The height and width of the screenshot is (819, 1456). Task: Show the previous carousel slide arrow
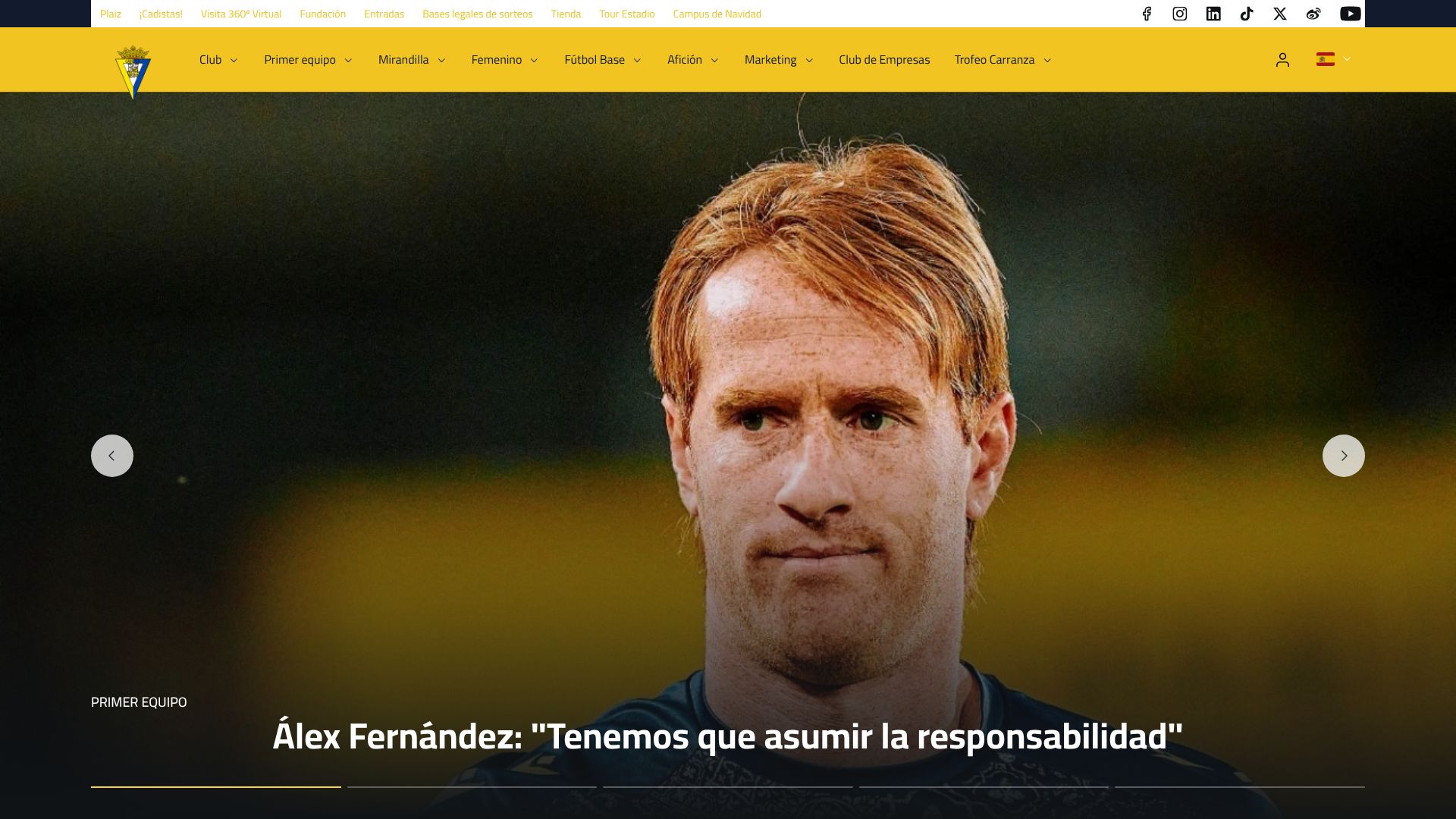[x=112, y=456]
